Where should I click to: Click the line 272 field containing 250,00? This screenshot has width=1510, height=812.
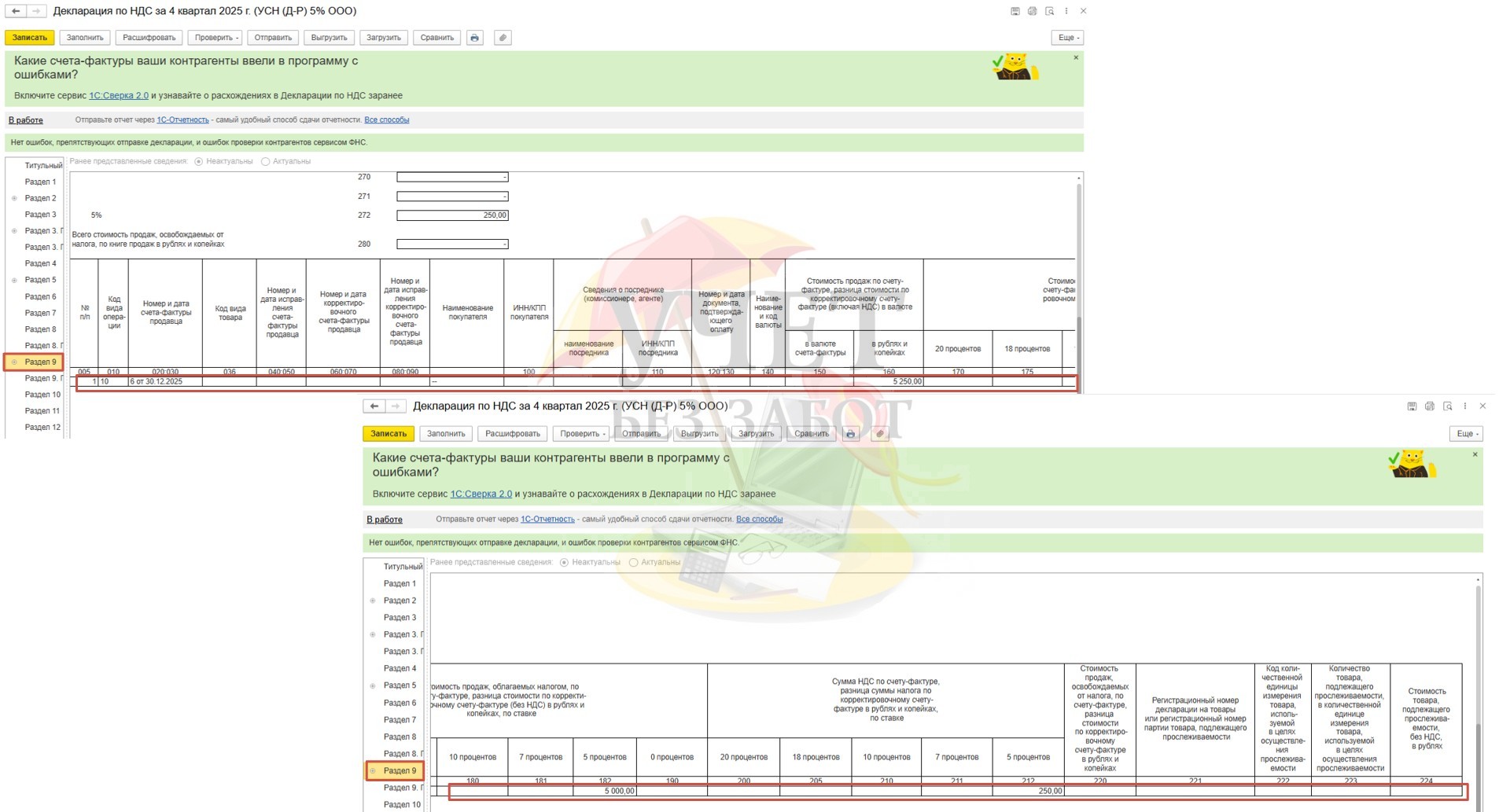(x=452, y=215)
